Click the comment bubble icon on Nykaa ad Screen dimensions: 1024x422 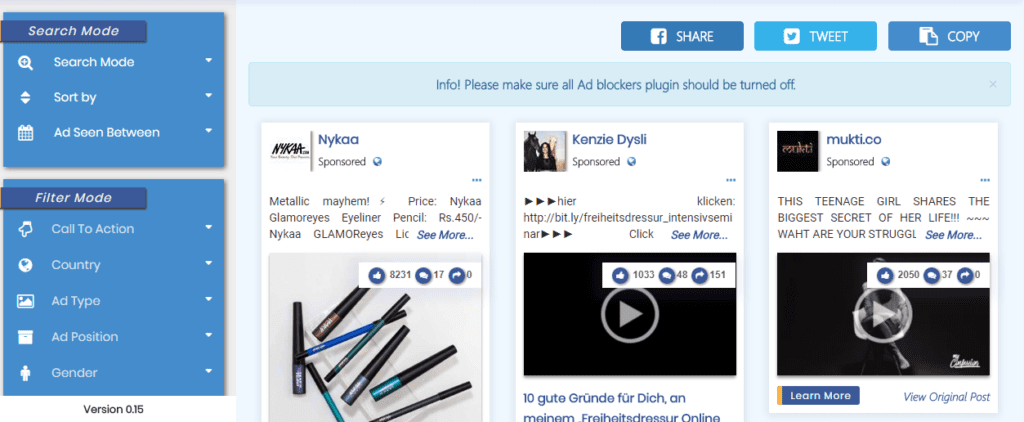pyautogui.click(x=423, y=275)
